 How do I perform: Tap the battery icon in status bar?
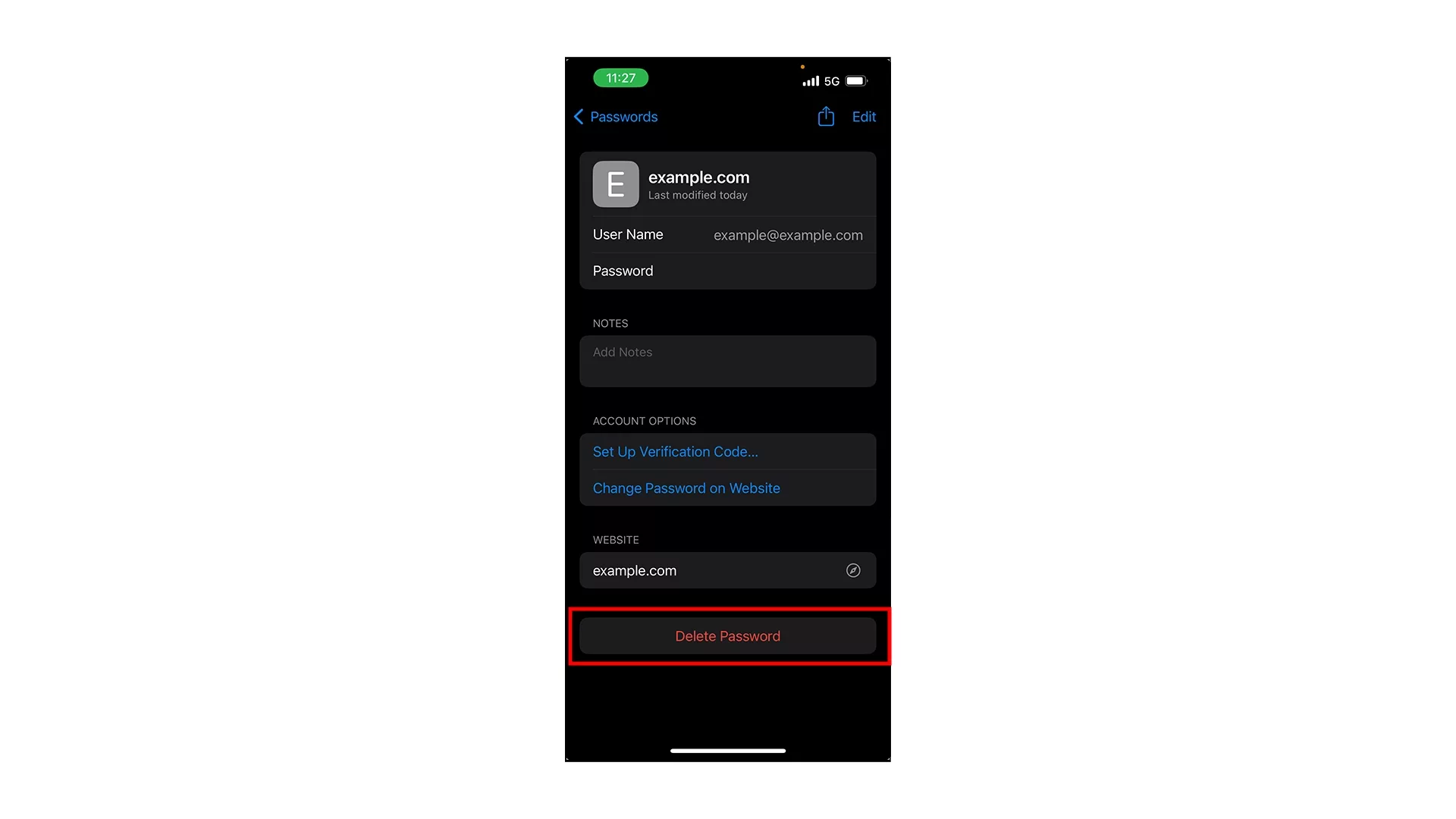(x=853, y=80)
